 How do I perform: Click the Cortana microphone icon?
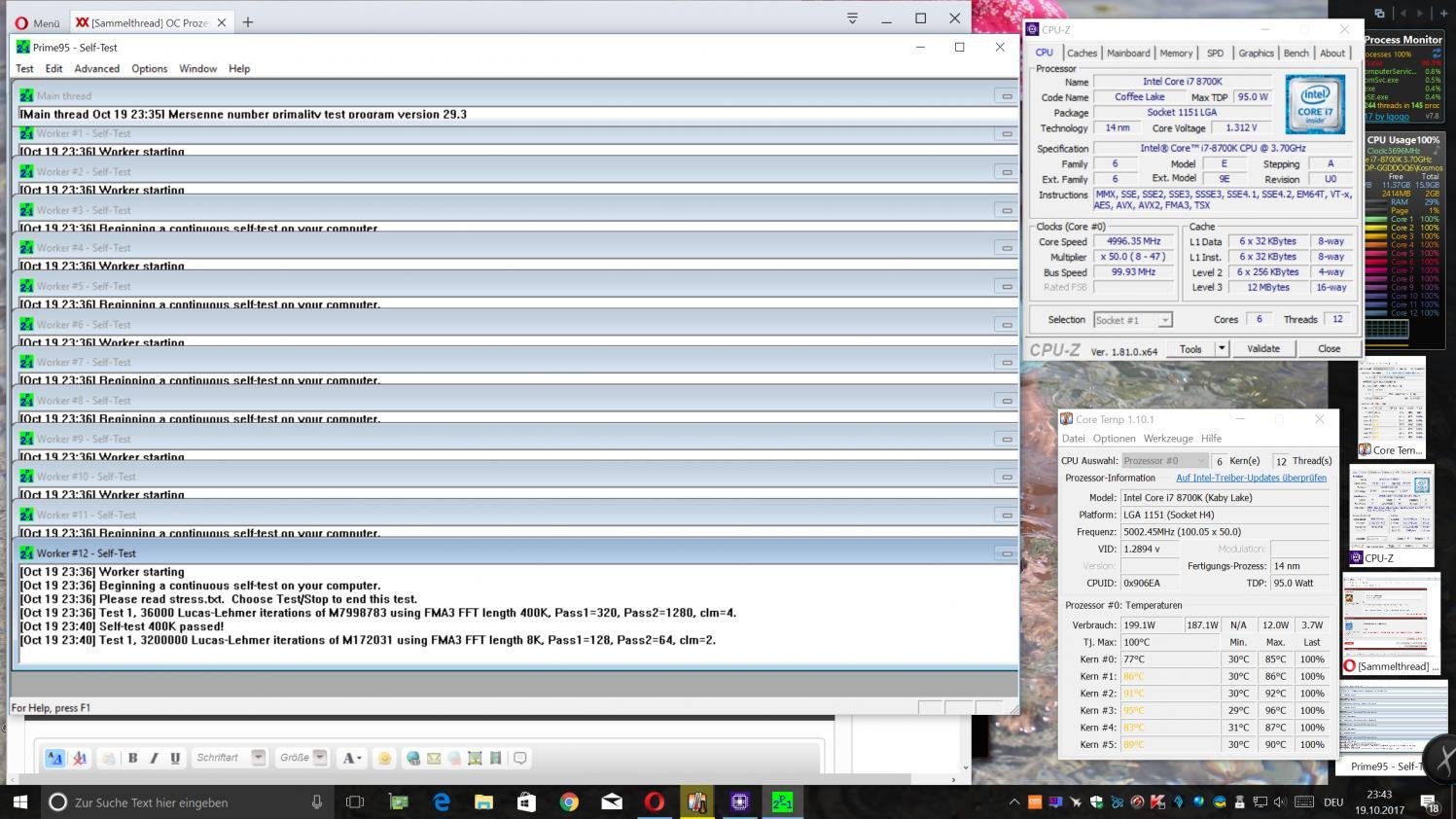[x=317, y=802]
